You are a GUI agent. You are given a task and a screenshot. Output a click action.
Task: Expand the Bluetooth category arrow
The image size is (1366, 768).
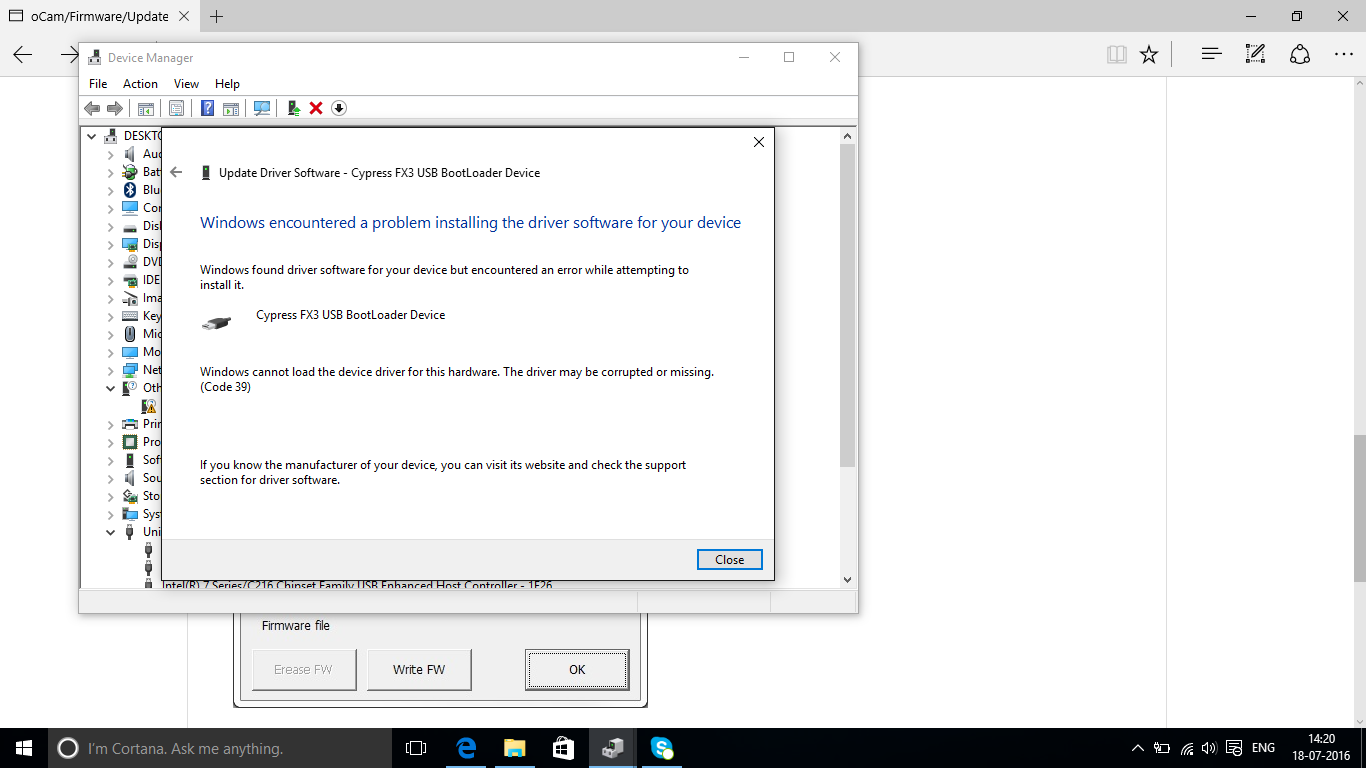[110, 190]
